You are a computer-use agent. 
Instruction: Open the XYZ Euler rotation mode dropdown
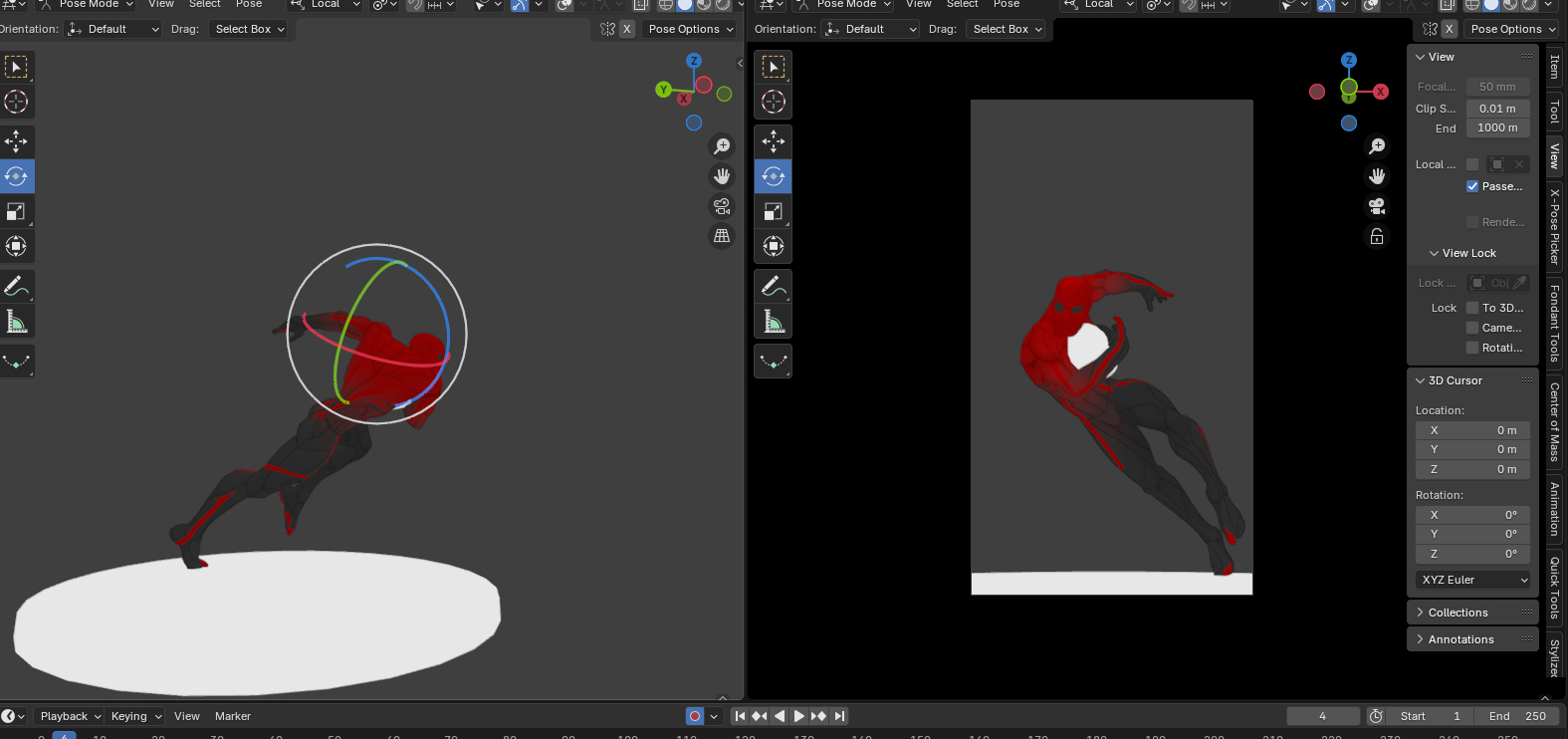click(x=1473, y=580)
